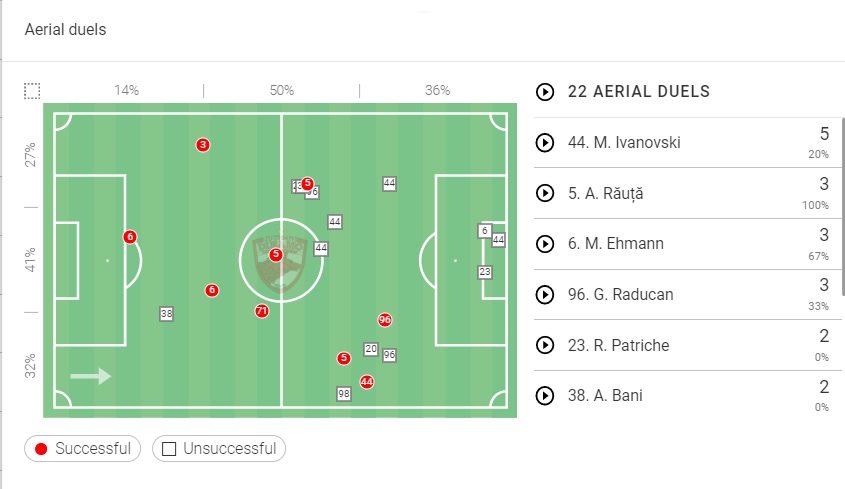Select the 36% attacking third zone
Viewport: 845px width, 489px height.
click(x=438, y=90)
